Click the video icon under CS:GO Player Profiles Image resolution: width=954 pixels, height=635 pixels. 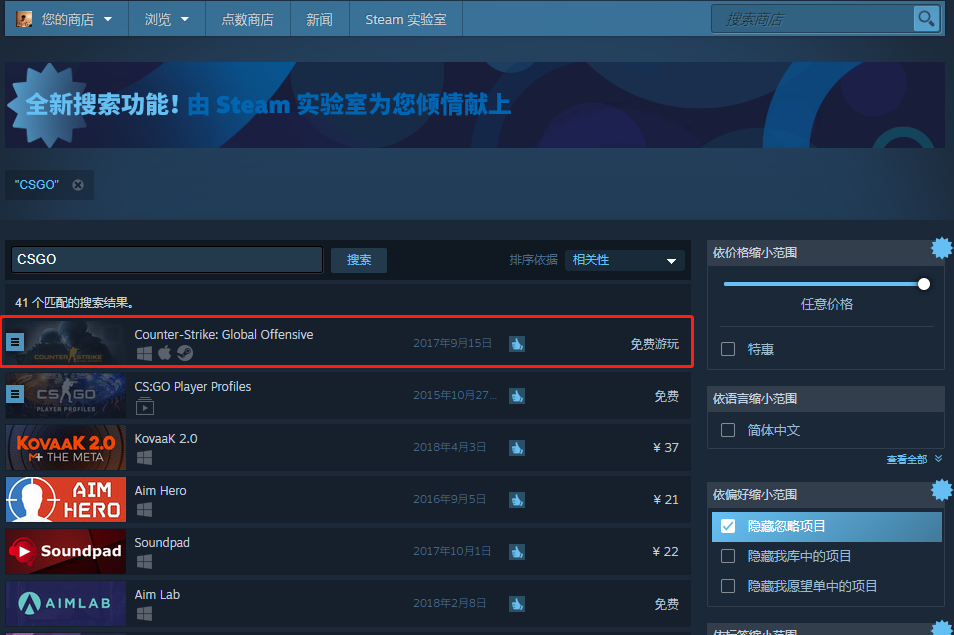pos(145,405)
